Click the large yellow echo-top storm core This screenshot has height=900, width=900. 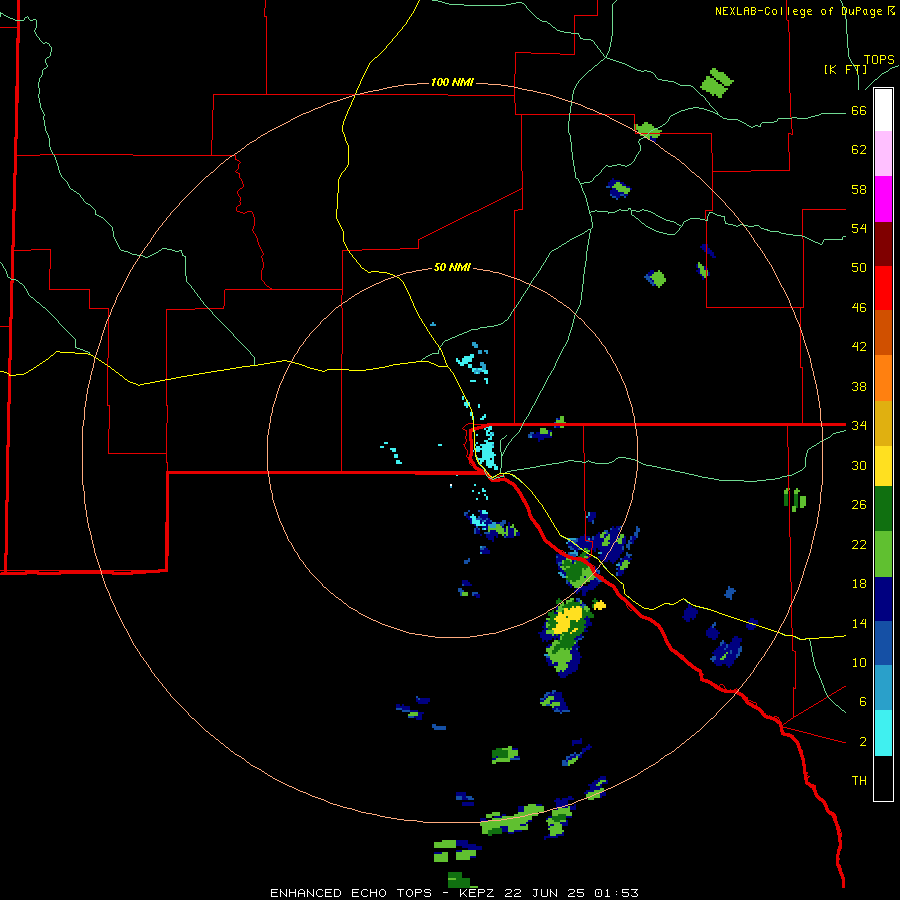tap(568, 620)
